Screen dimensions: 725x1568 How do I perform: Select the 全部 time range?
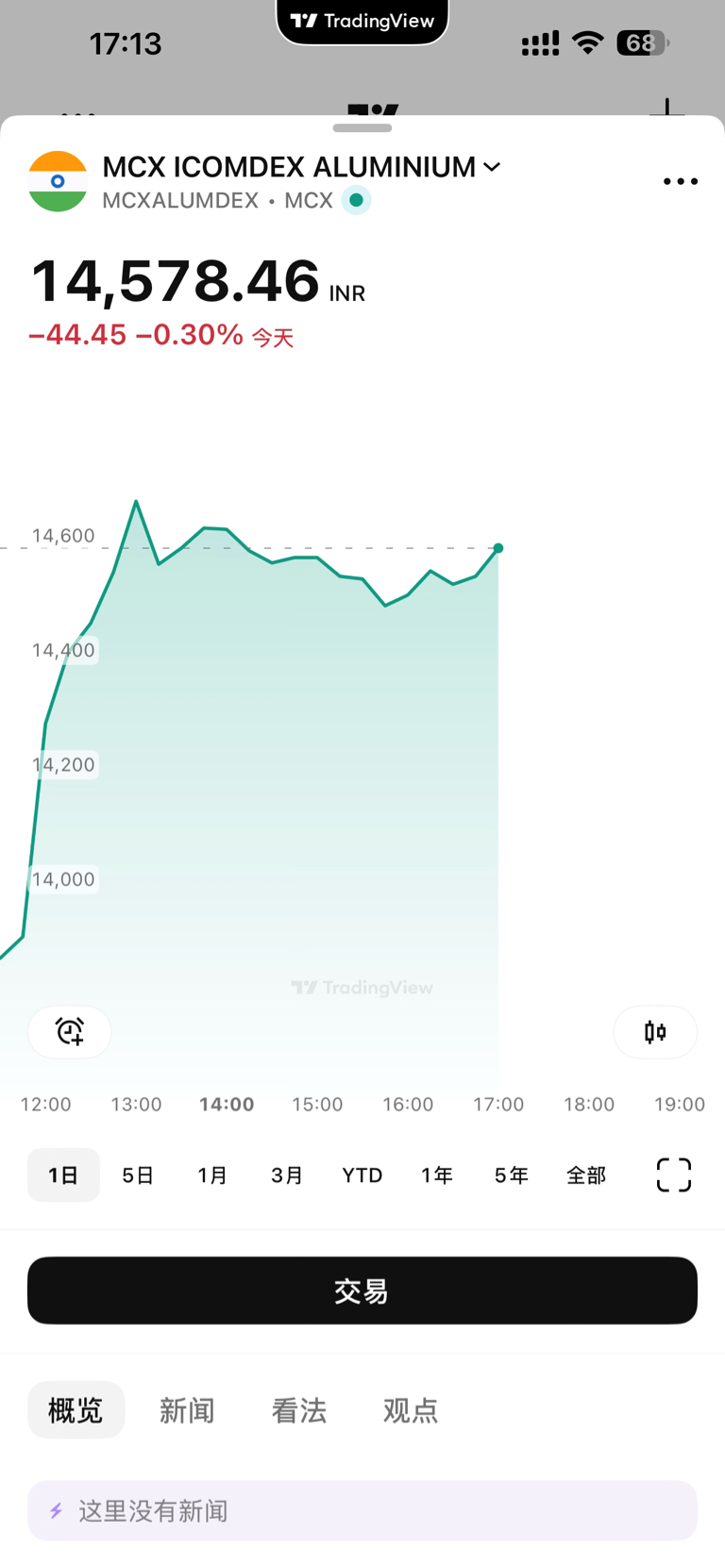(585, 1175)
